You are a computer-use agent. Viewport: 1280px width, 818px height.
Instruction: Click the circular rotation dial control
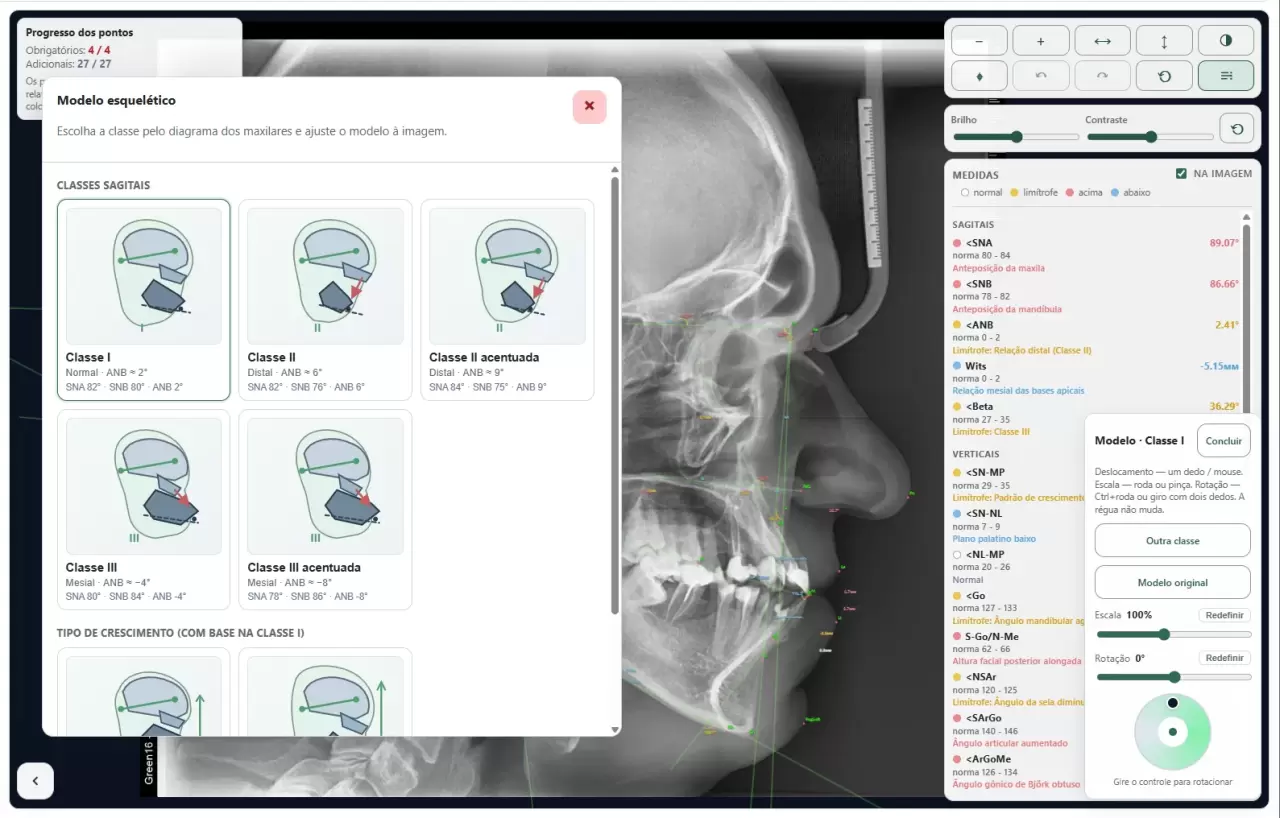click(1172, 732)
